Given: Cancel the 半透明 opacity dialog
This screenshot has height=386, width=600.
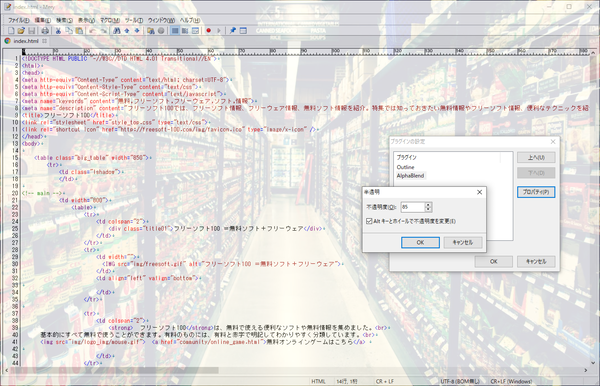Looking at the screenshot, I should 463,243.
